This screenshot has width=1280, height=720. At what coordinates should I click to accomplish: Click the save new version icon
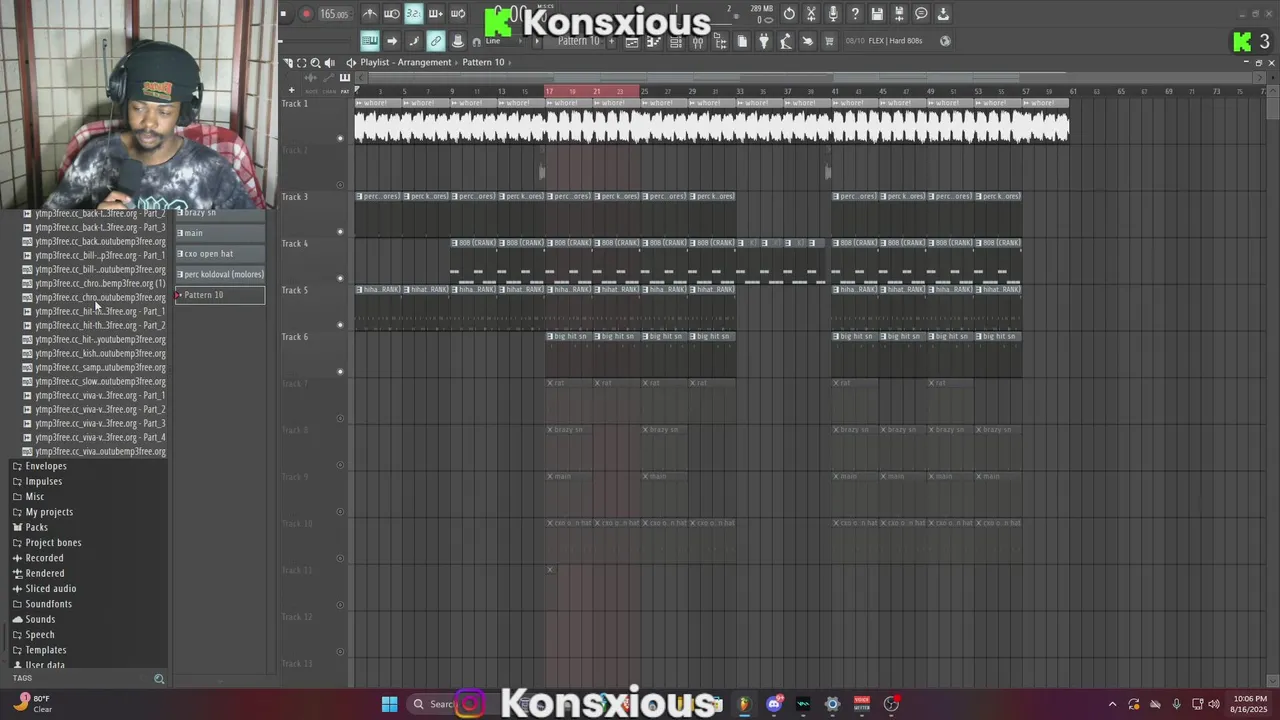(x=899, y=14)
